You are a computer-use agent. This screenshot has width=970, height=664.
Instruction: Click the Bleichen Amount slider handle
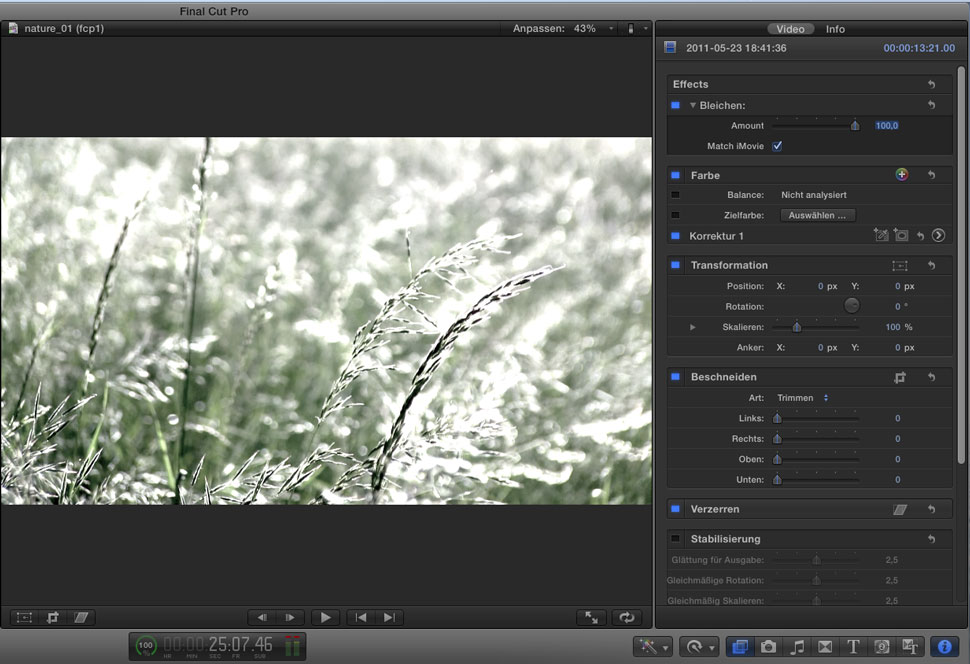pyautogui.click(x=855, y=126)
